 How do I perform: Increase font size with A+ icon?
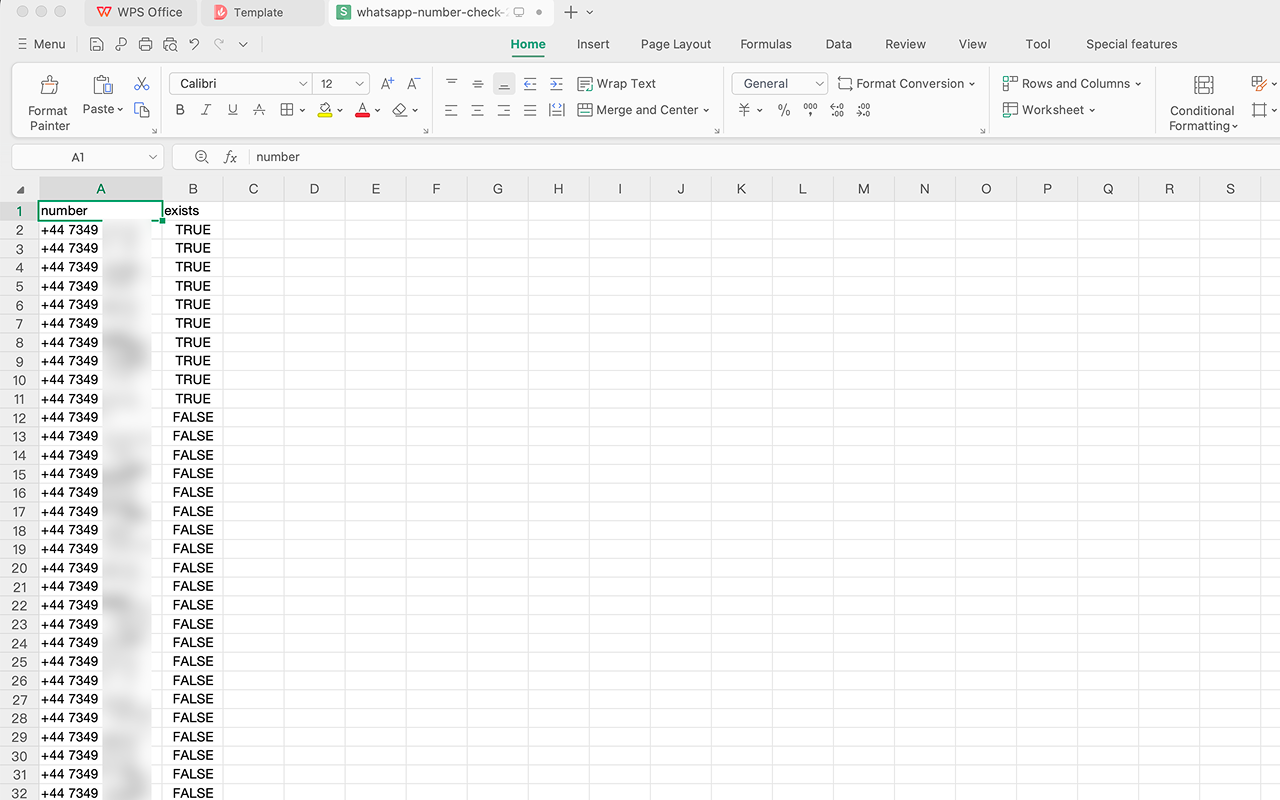[387, 84]
